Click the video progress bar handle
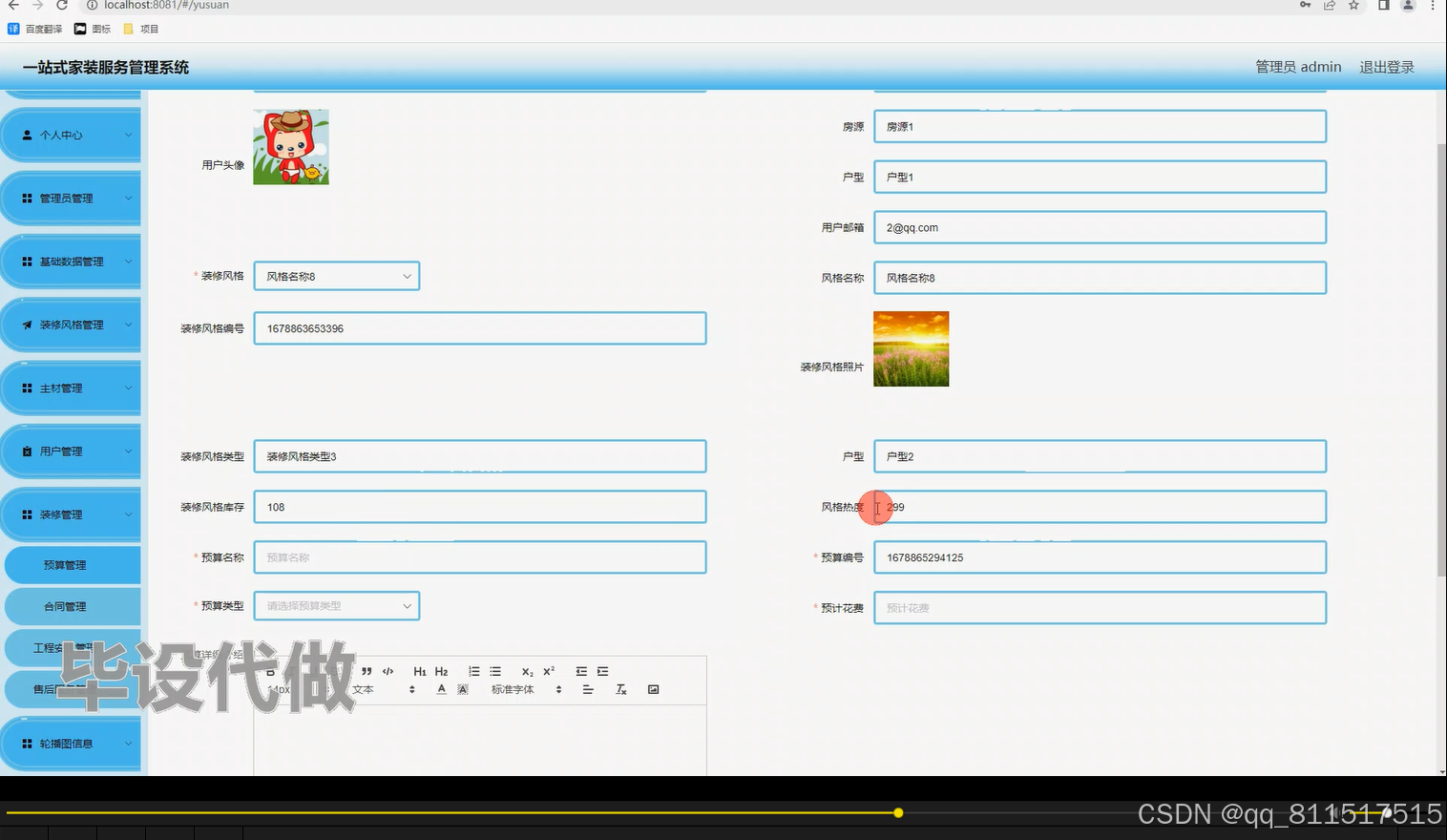1447x840 pixels. [898, 812]
